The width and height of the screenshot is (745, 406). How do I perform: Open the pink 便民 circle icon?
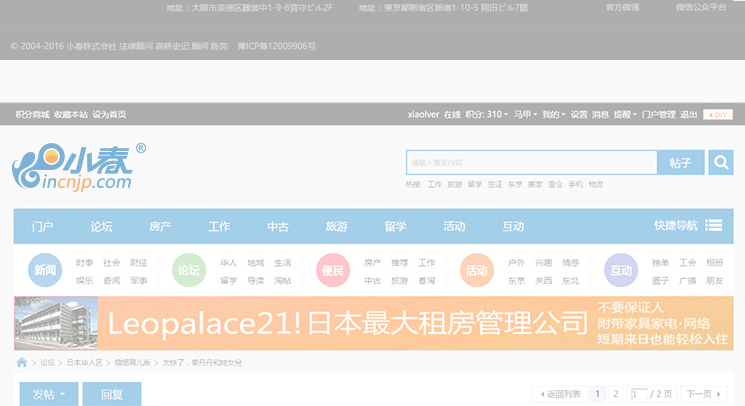pos(333,270)
